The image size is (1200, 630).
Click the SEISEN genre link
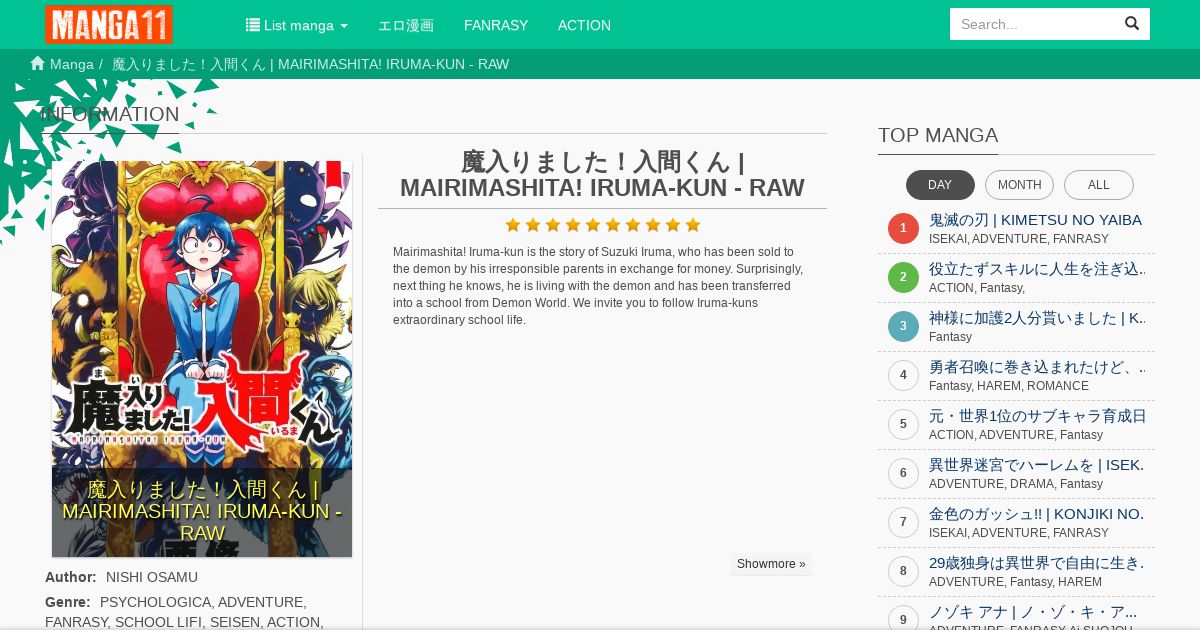[x=235, y=622]
